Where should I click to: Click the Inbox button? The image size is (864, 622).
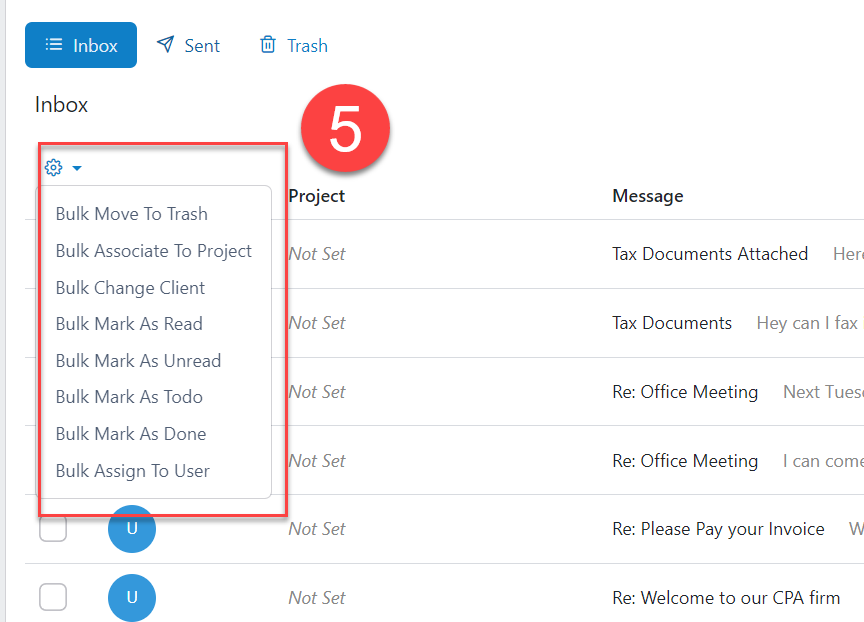pos(81,44)
